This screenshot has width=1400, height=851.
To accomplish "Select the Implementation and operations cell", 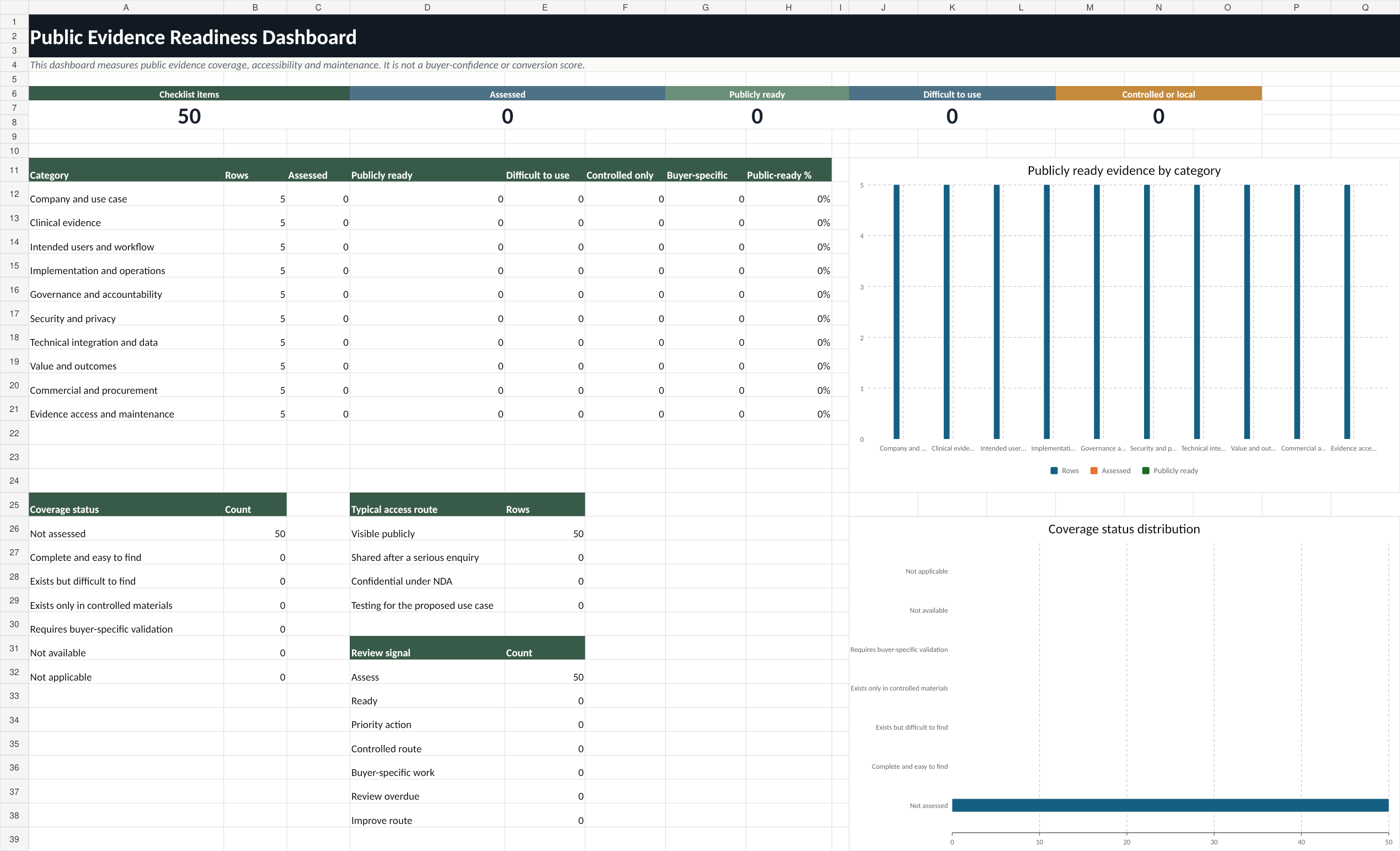I will (x=126, y=265).
